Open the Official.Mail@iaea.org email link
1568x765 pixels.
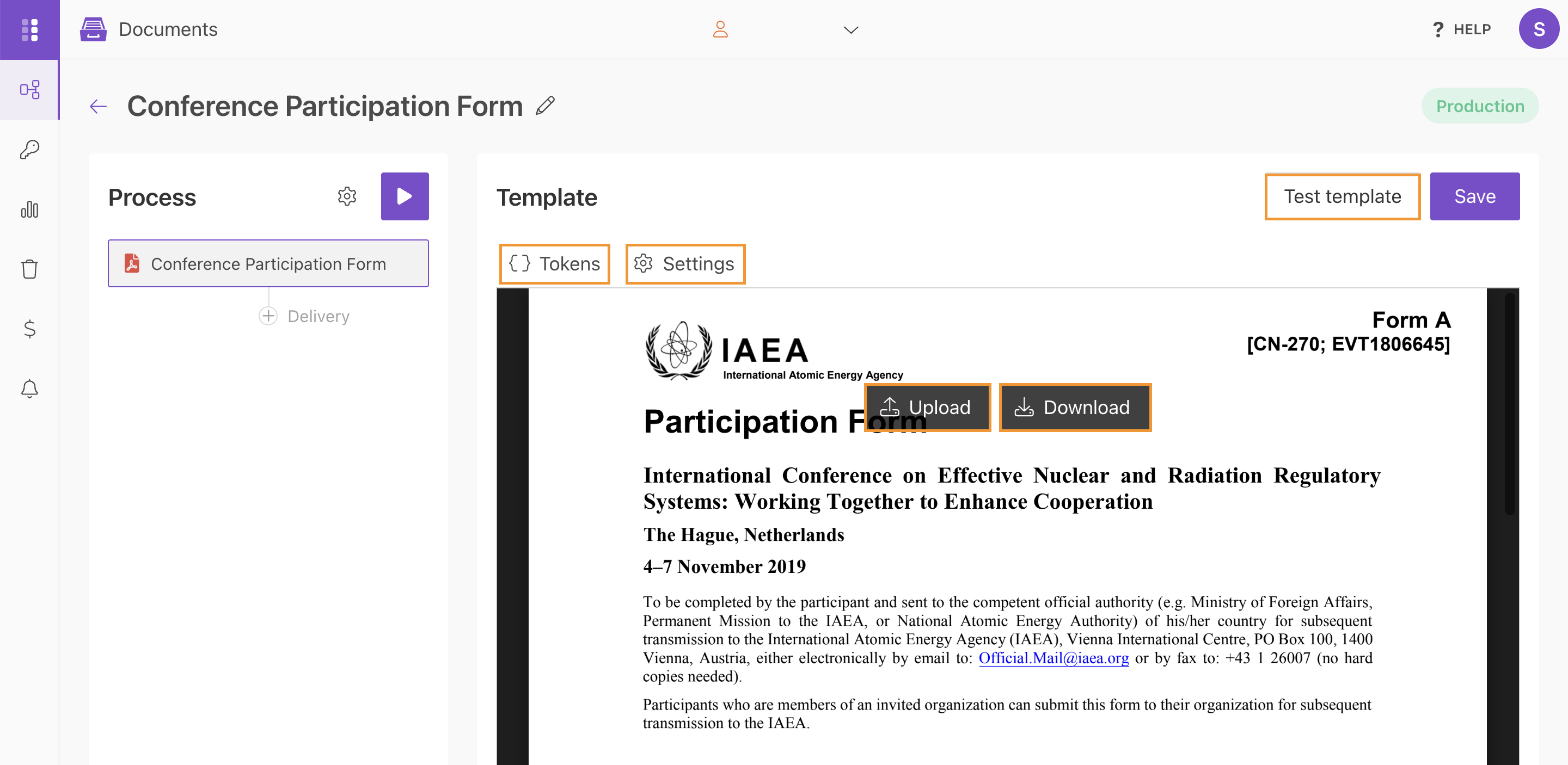point(1053,658)
